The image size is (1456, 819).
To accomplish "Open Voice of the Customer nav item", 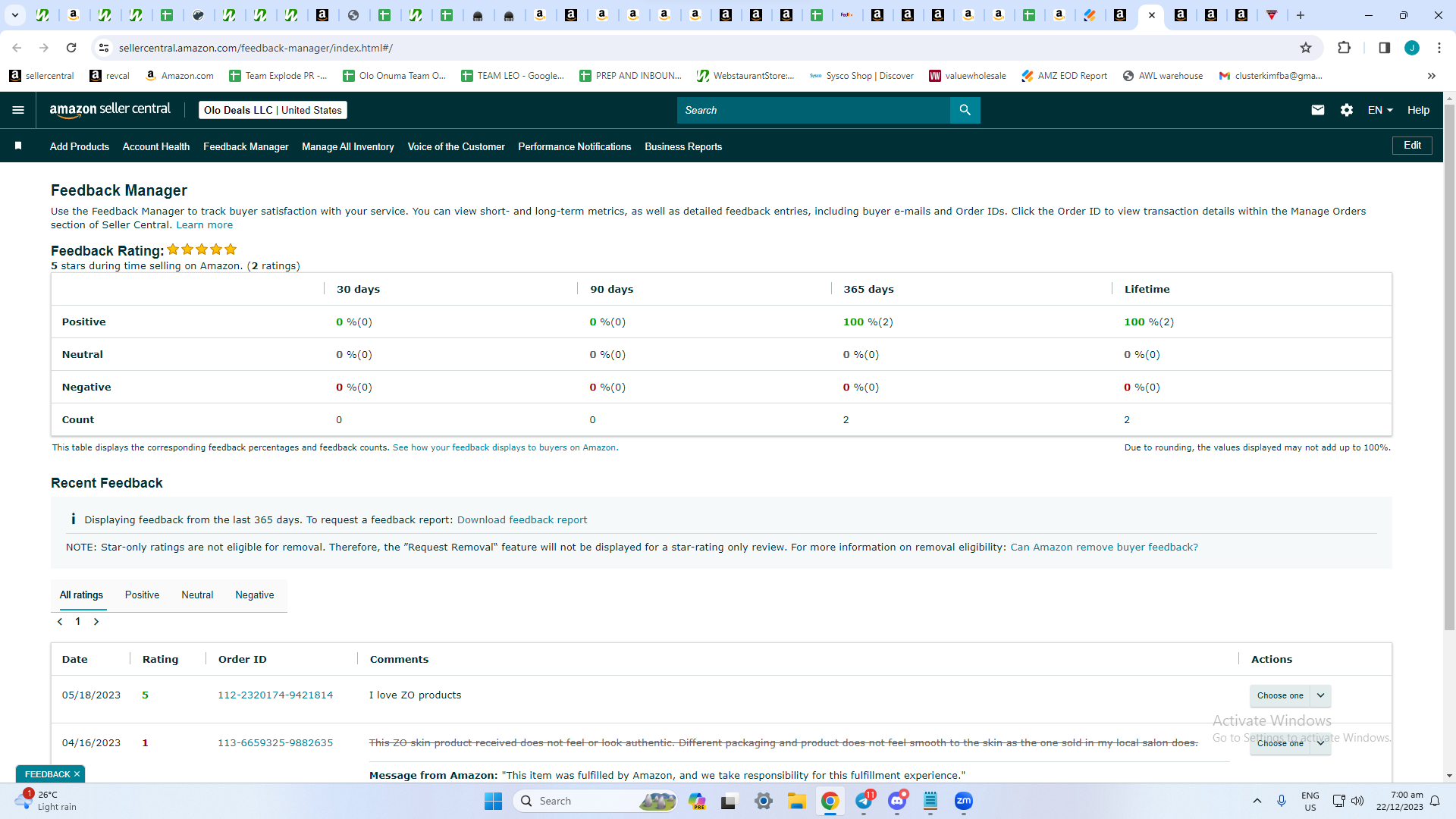I will click(457, 146).
